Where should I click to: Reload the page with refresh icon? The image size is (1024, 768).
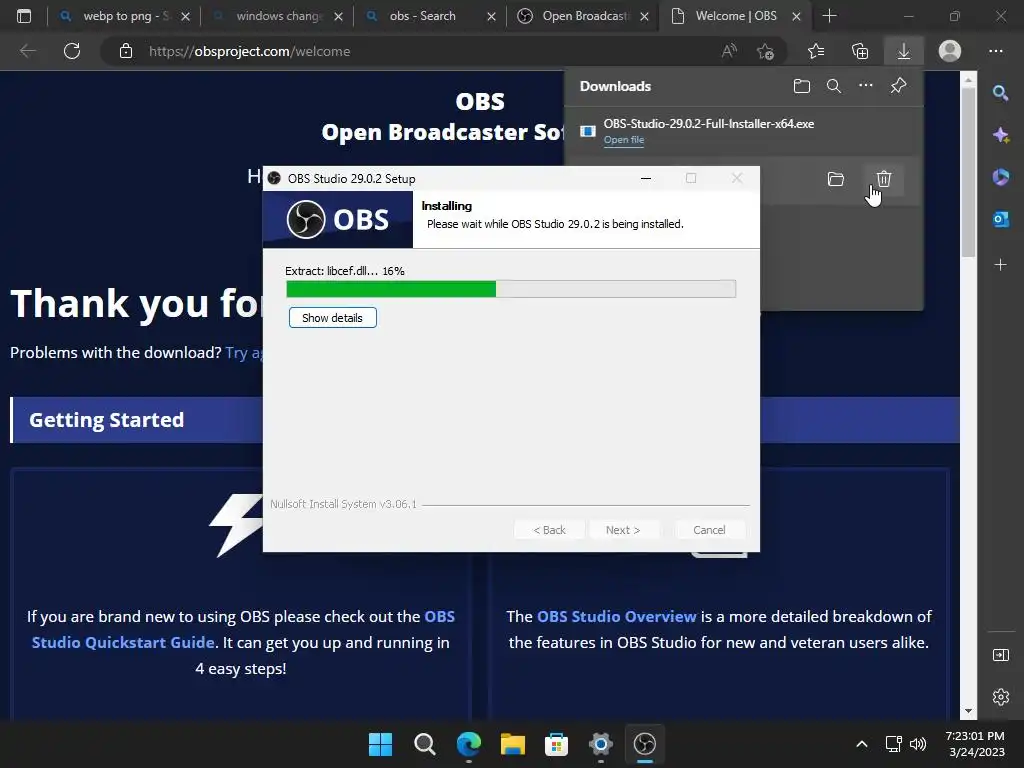tap(72, 51)
